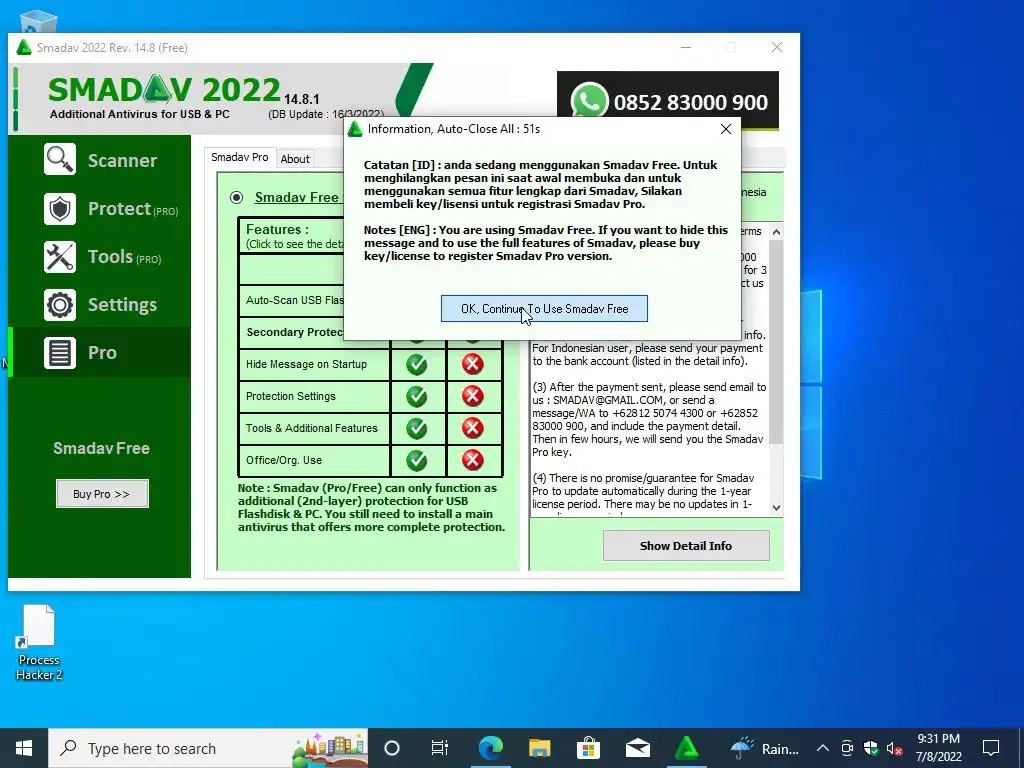Open Windows Start menu
Viewport: 1024px width, 768px height.
click(x=24, y=748)
